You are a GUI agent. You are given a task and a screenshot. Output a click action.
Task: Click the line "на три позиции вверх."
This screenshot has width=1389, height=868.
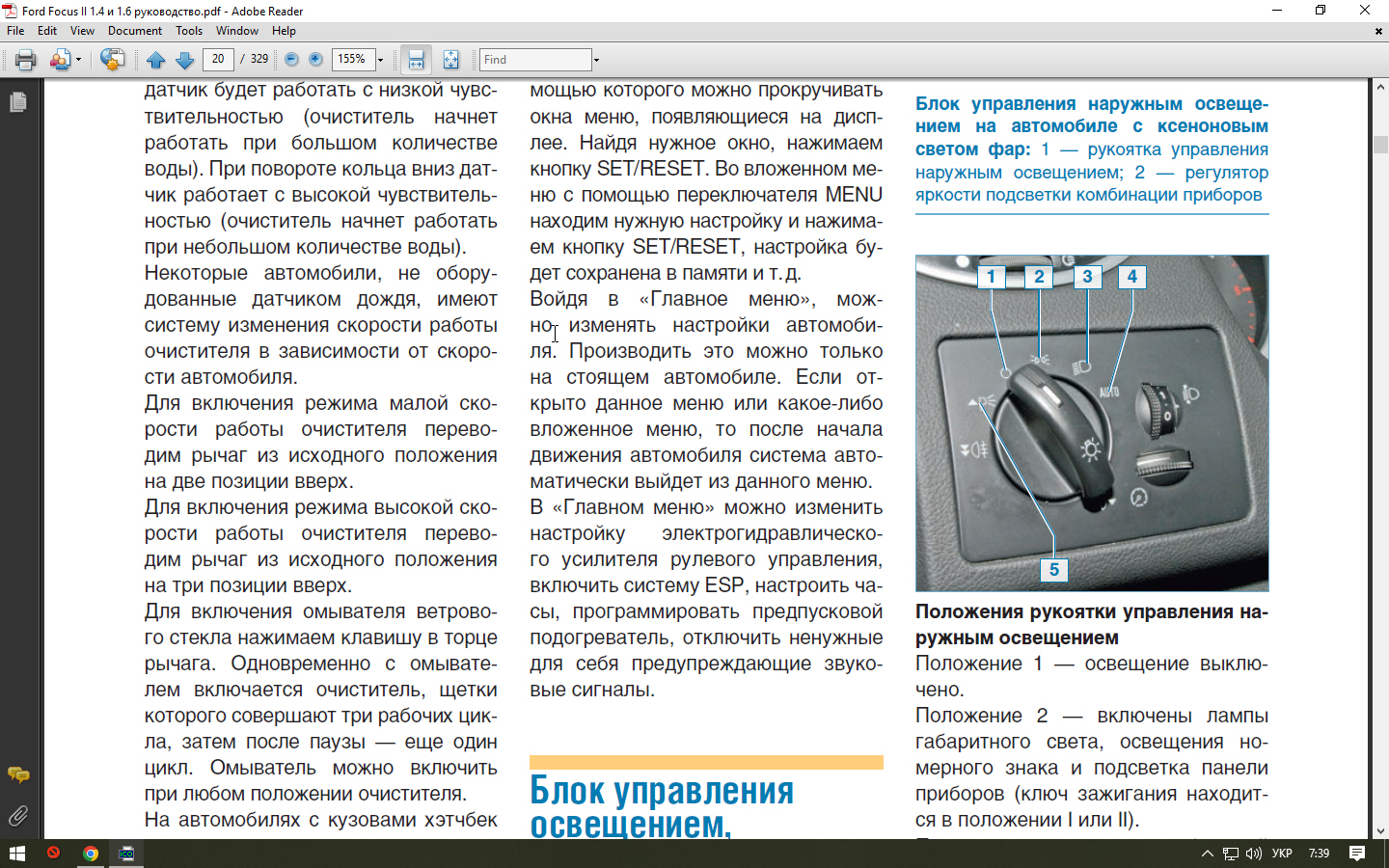[x=248, y=585]
